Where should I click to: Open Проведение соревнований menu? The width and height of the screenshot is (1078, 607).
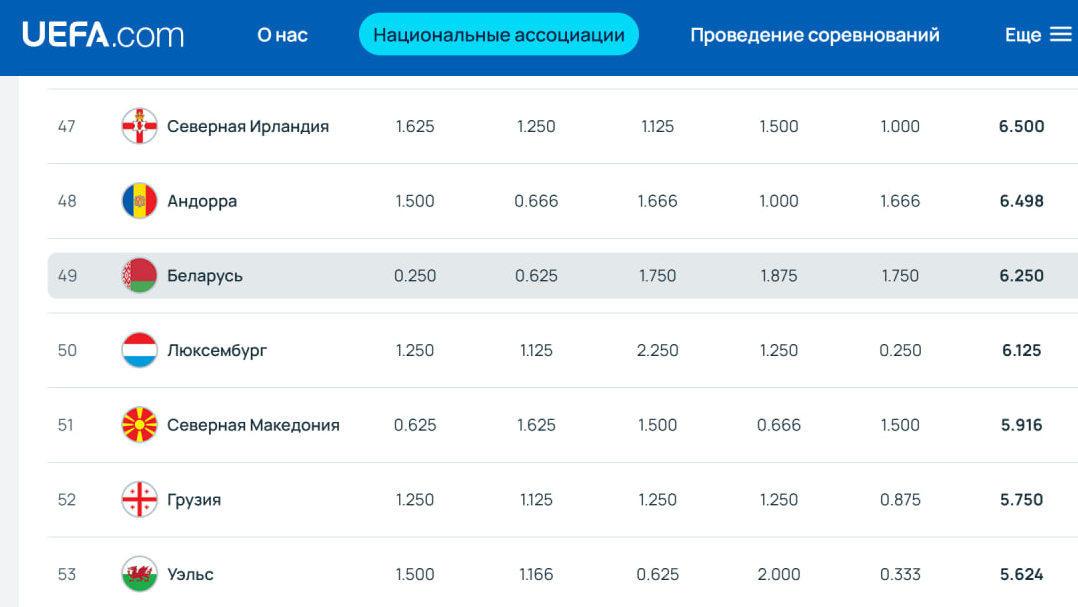click(x=815, y=34)
